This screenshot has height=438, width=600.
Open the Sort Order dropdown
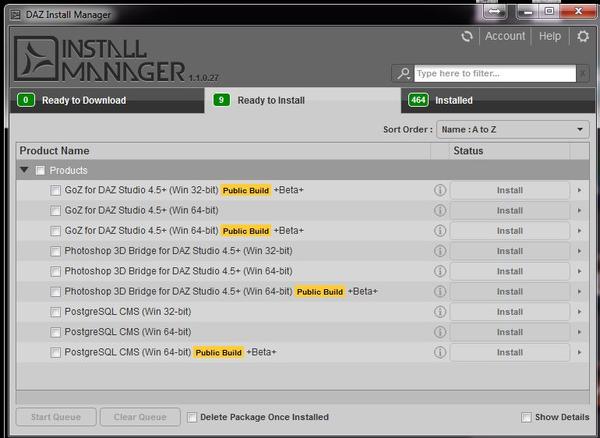[512, 130]
